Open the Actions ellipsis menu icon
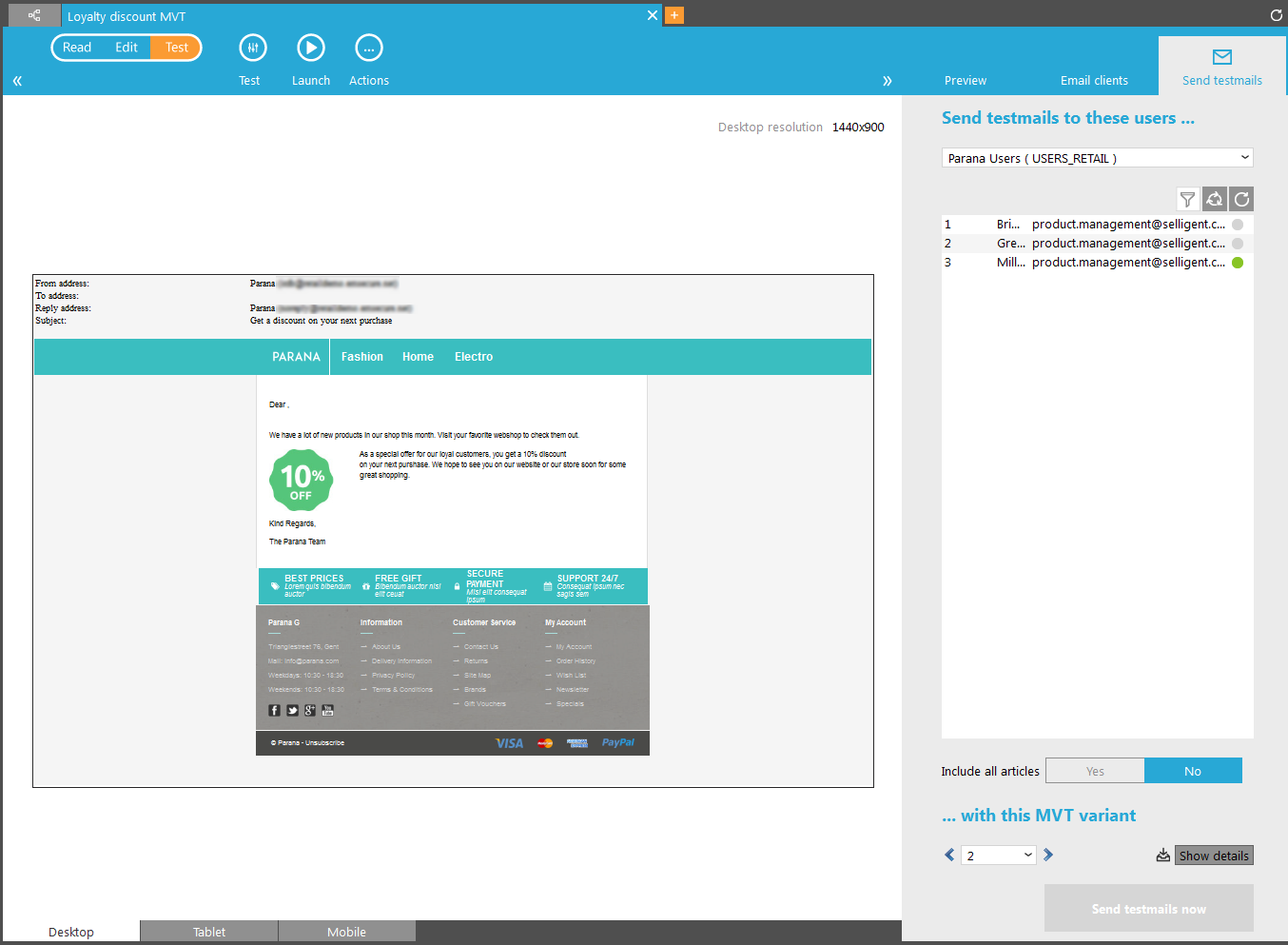This screenshot has width=1288, height=945. pos(368,48)
